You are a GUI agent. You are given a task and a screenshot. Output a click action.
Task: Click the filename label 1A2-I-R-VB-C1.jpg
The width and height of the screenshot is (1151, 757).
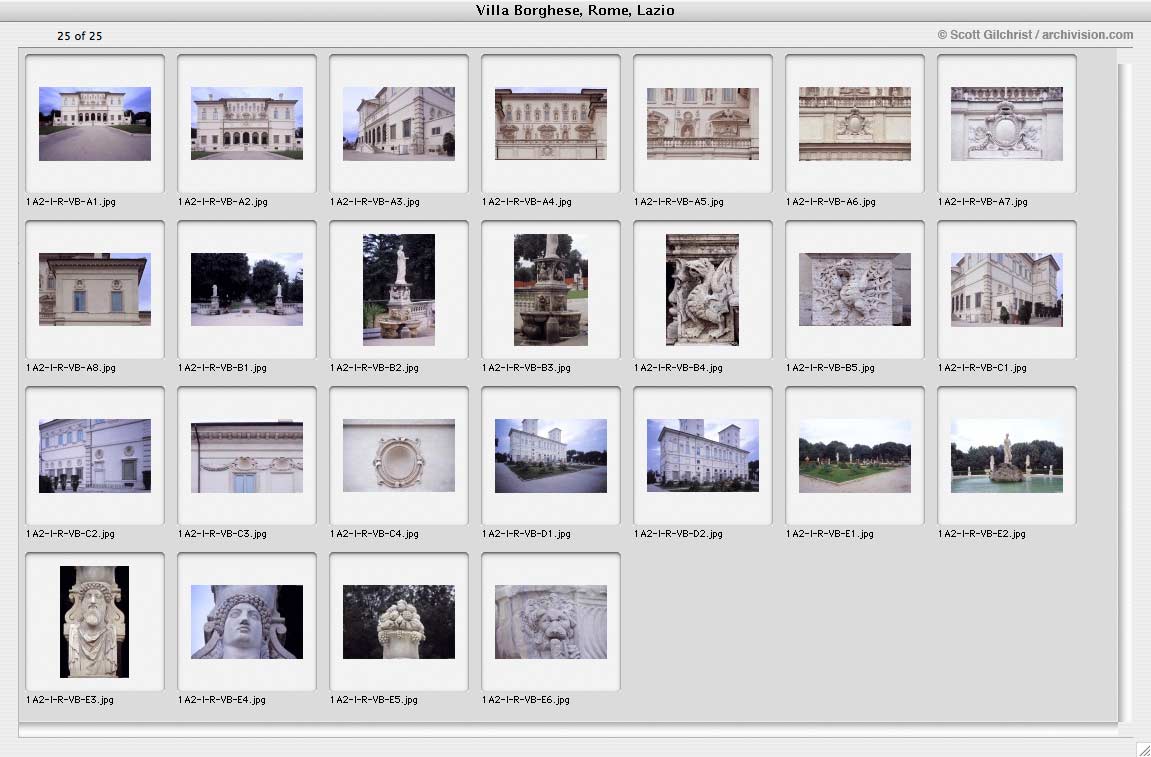(982, 368)
